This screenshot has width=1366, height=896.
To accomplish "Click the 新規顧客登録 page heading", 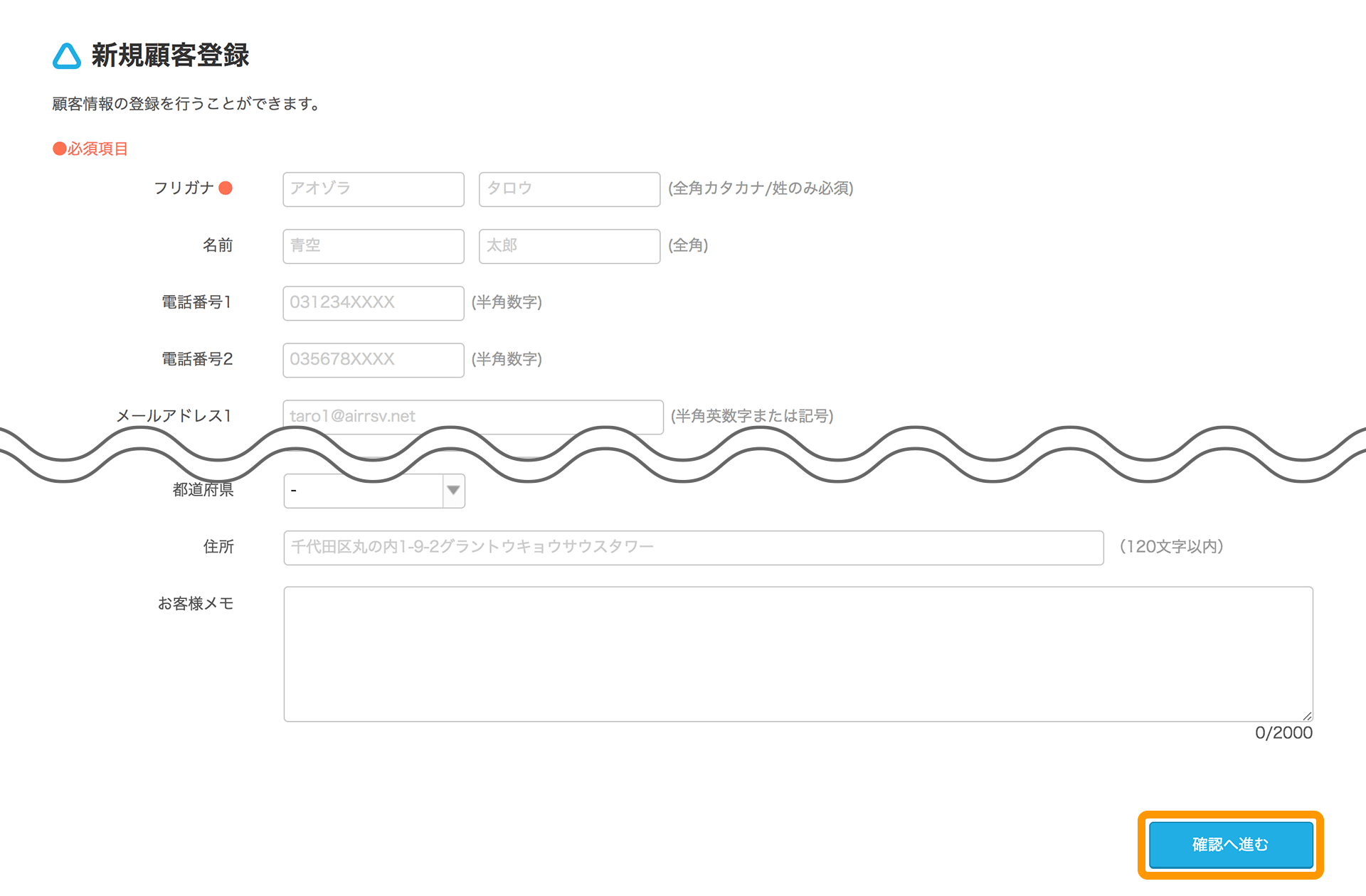I will 170,55.
